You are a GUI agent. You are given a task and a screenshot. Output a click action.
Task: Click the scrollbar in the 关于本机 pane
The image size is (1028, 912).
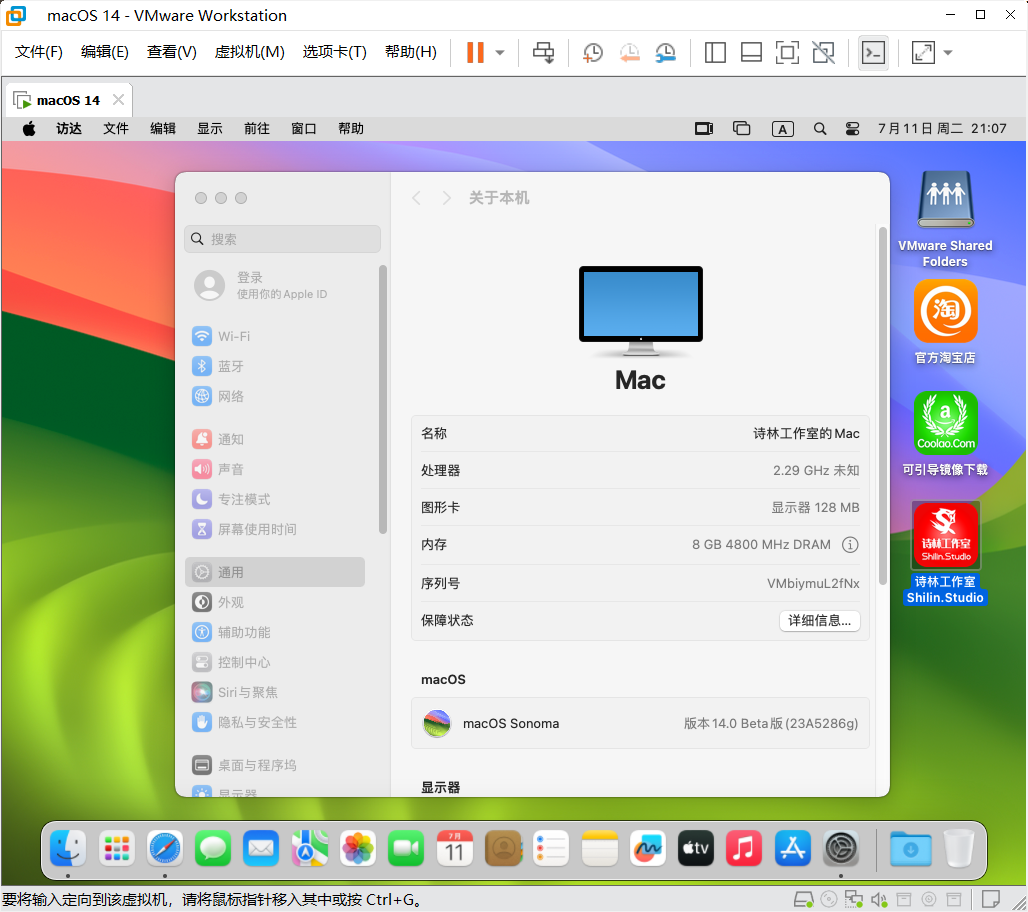click(x=882, y=406)
